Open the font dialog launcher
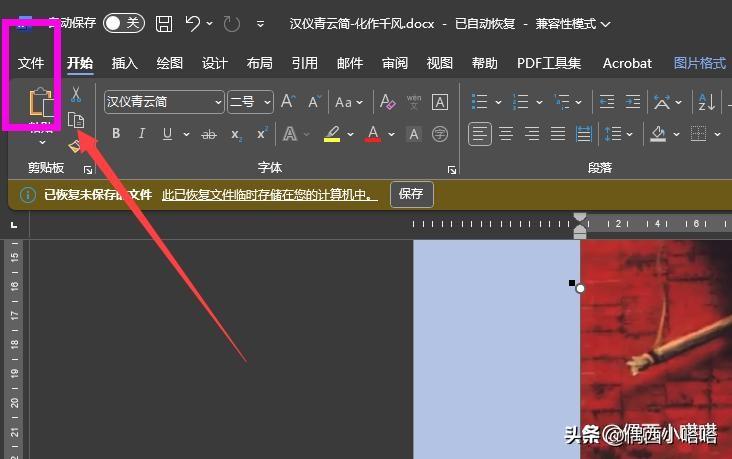This screenshot has width=732, height=459. 451,170
